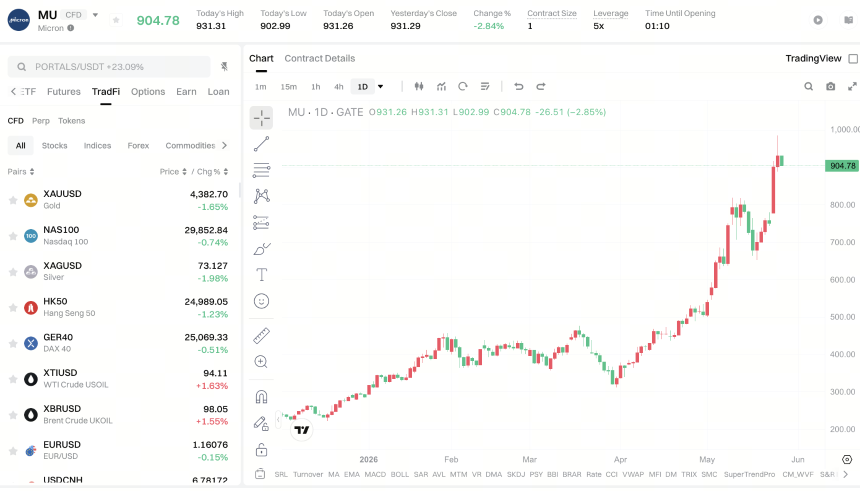This screenshot has height=491, width=860.
Task: Select the Text annotation tool
Action: coord(262,274)
